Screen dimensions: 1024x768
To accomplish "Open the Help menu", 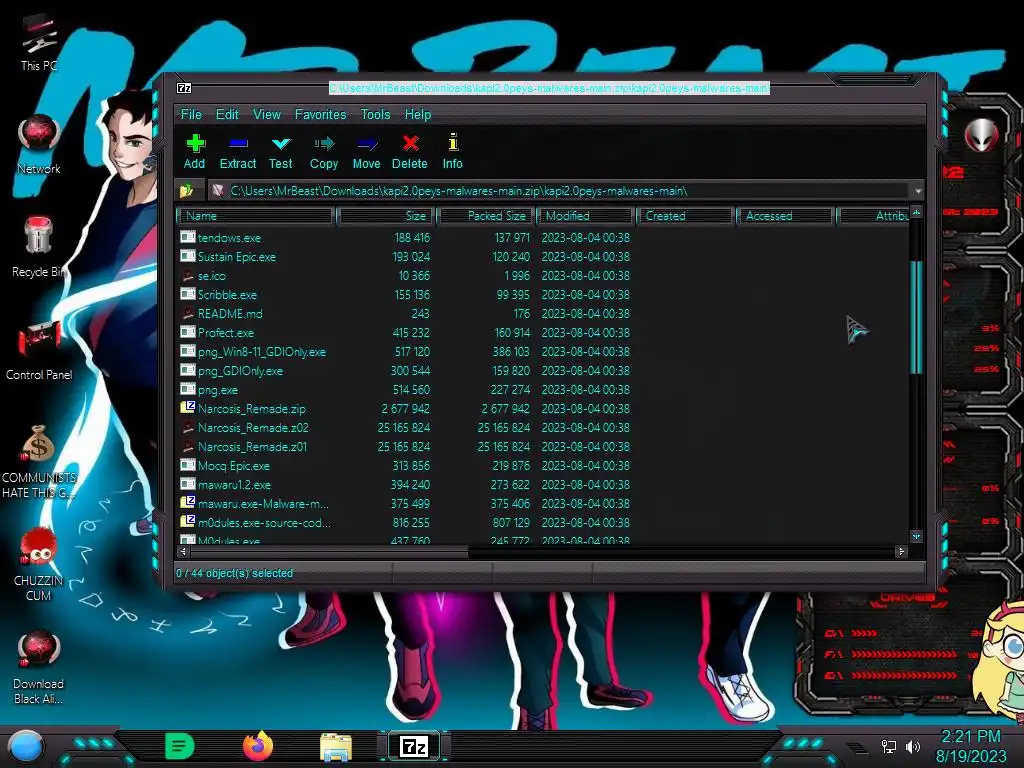I will pos(418,114).
